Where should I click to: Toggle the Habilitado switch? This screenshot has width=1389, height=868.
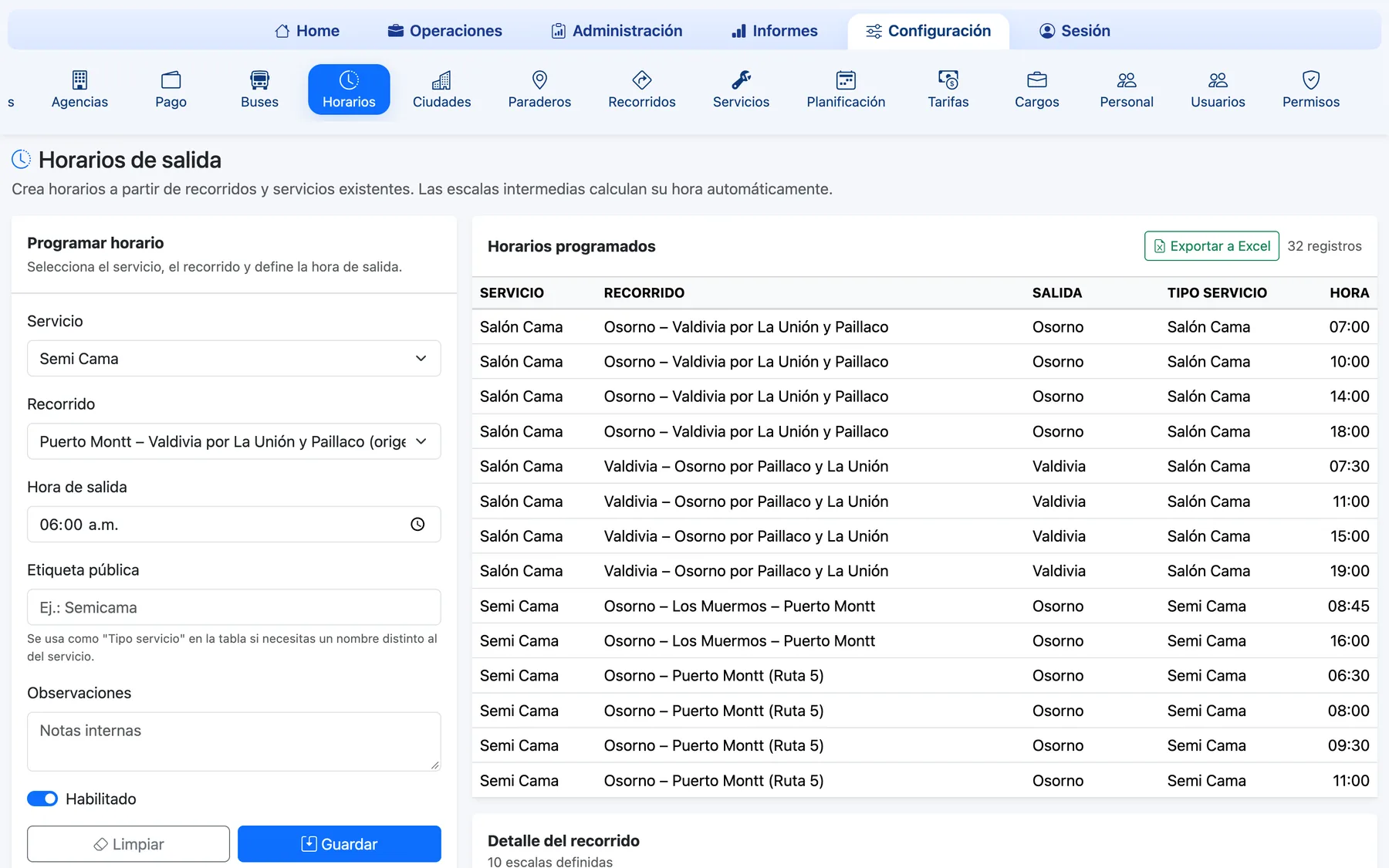[42, 799]
